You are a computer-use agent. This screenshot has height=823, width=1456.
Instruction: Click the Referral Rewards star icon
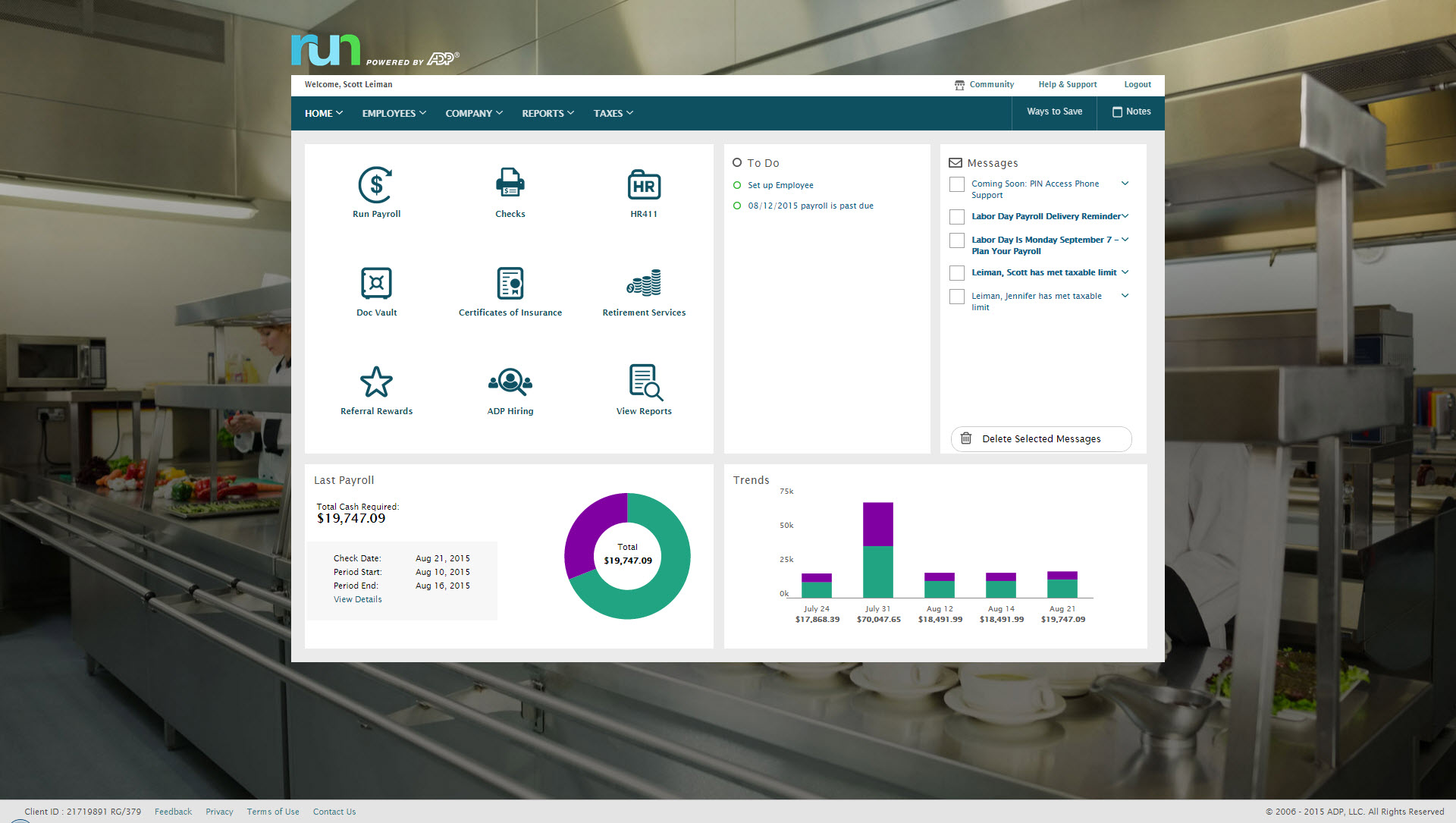tap(376, 382)
